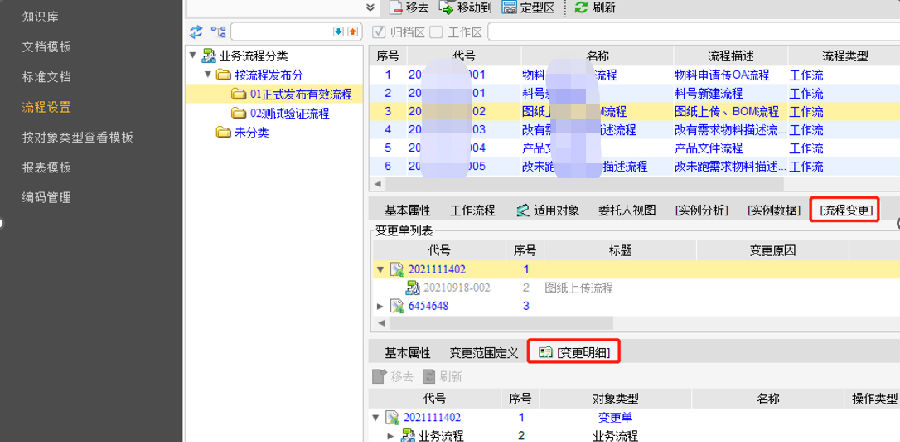
Task: Click the up arrow icon in tree search box
Action: (x=353, y=32)
